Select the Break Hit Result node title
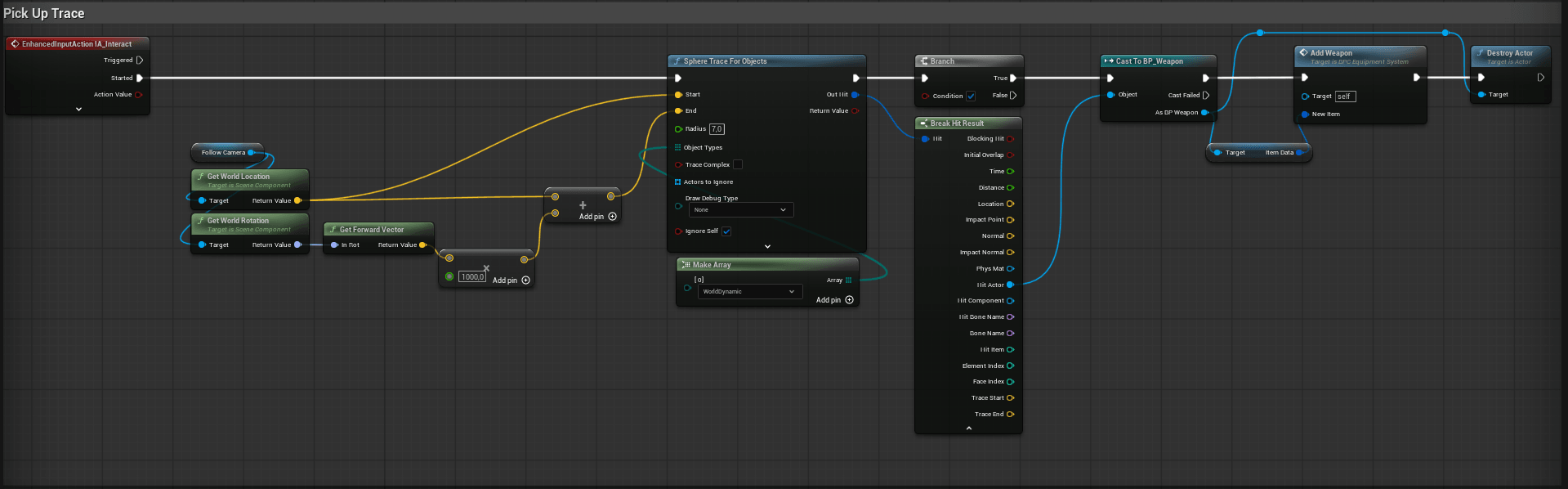The width and height of the screenshot is (1568, 489). [x=957, y=123]
